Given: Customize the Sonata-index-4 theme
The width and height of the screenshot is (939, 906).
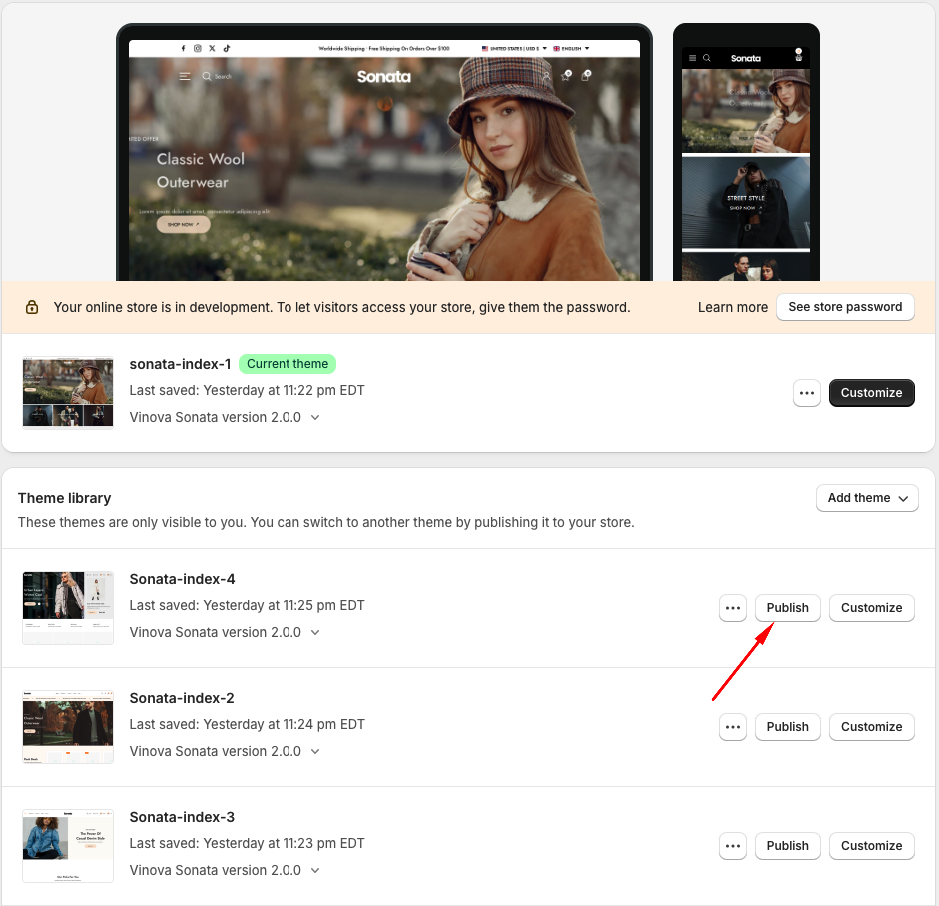Looking at the screenshot, I should pyautogui.click(x=871, y=608).
